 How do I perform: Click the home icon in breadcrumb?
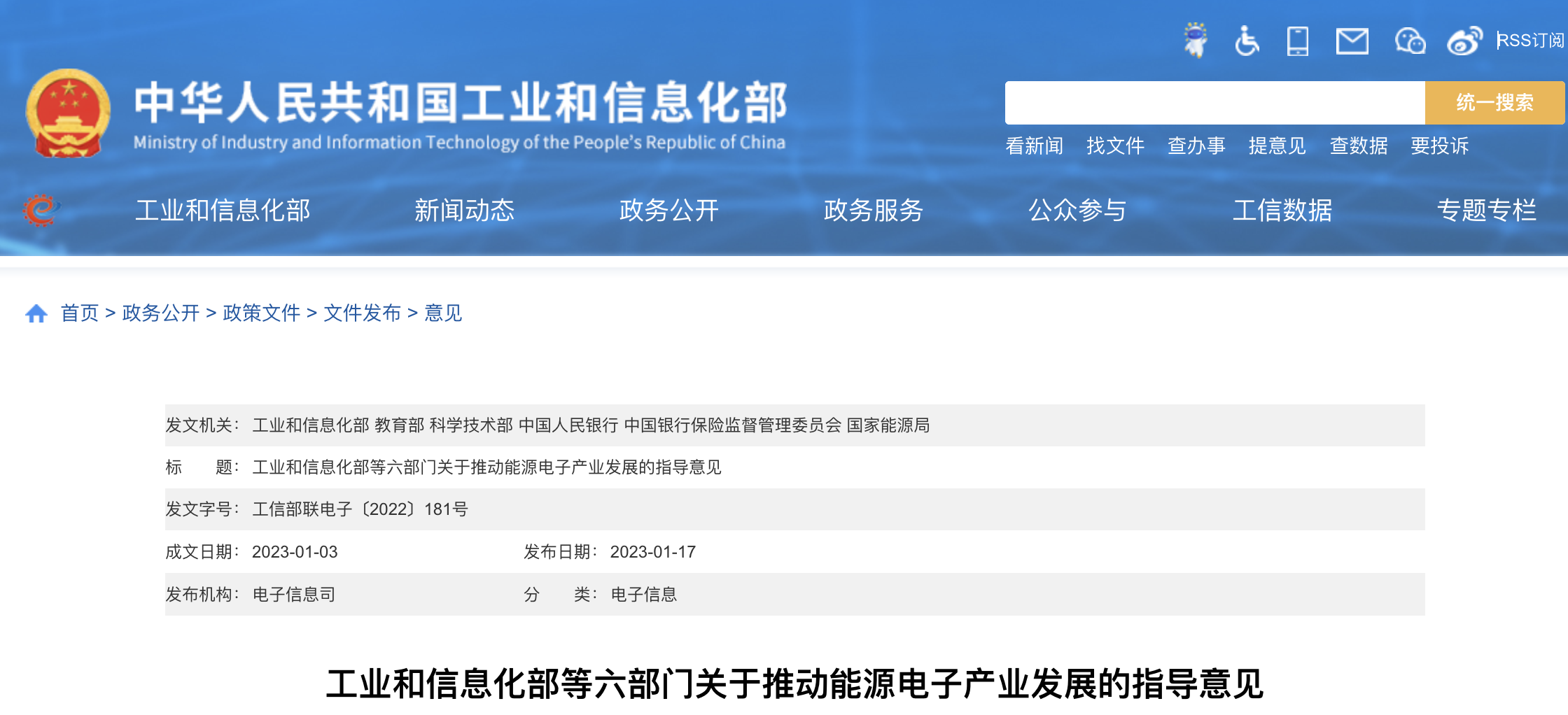(36, 313)
